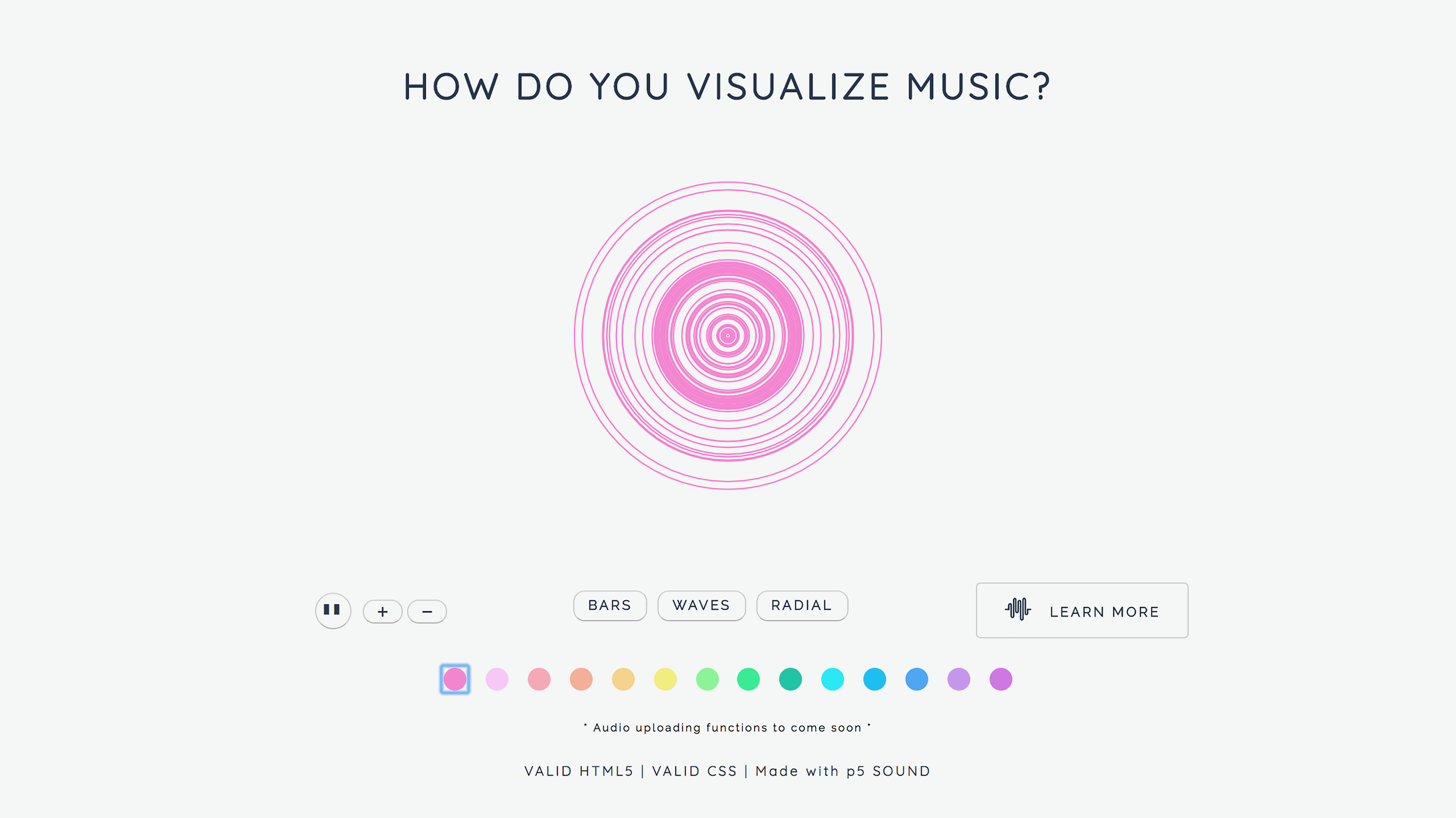1456x818 pixels.
Task: Click the plus volume button
Action: (383, 612)
